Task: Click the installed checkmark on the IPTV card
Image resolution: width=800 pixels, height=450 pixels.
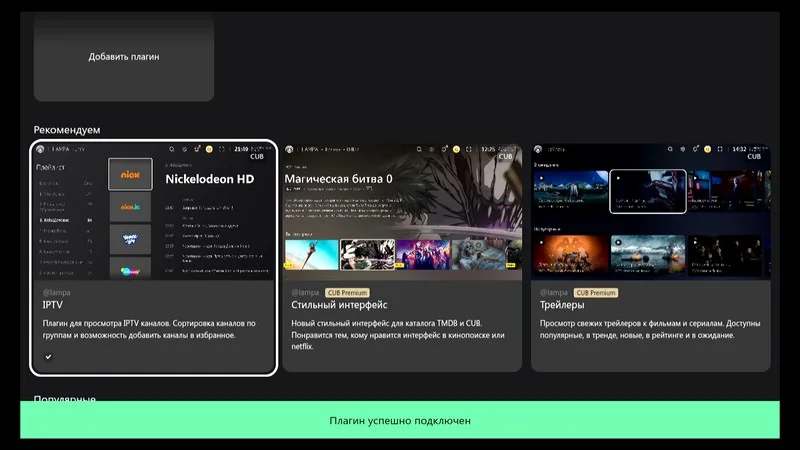Action: coord(48,357)
